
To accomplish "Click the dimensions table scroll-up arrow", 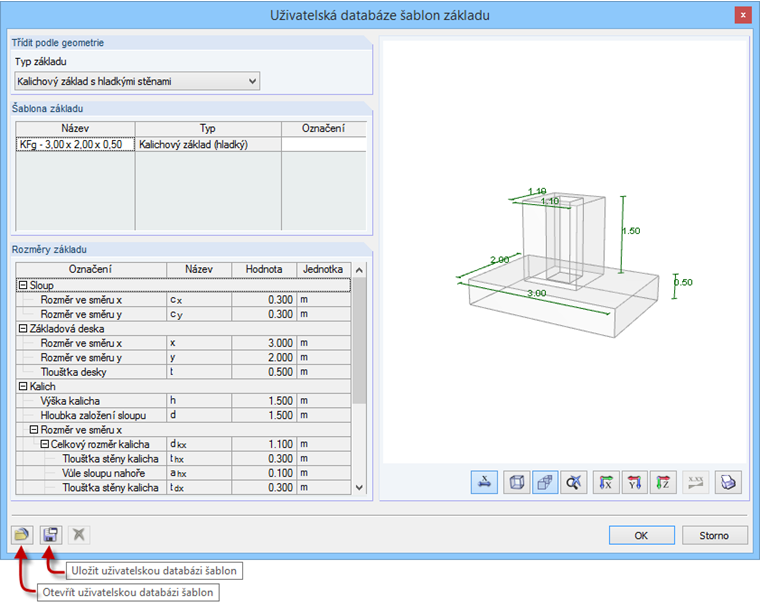I will point(359,270).
